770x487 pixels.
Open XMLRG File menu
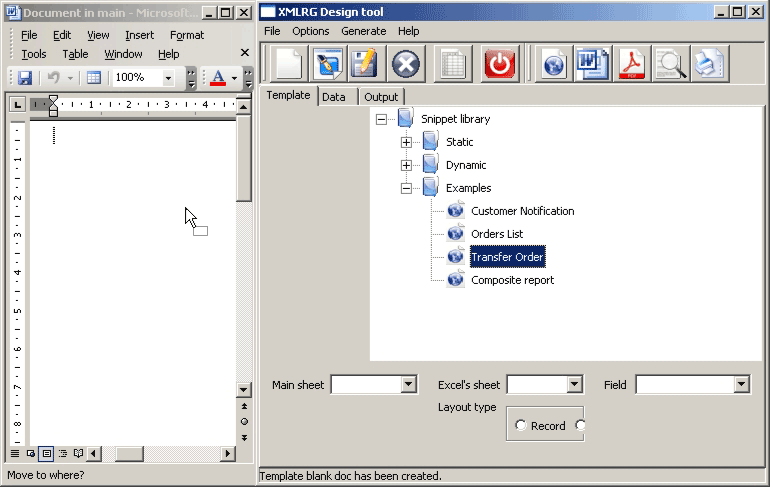click(272, 31)
